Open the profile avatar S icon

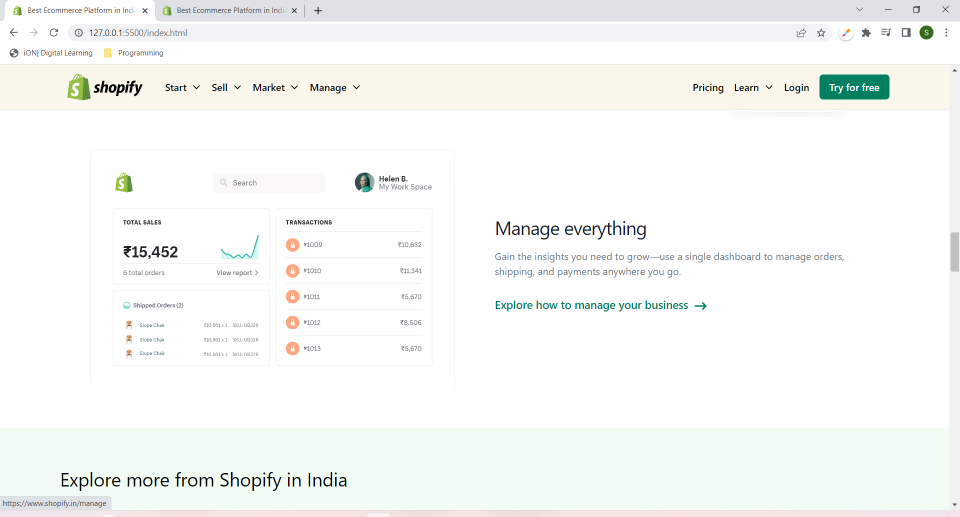point(926,32)
